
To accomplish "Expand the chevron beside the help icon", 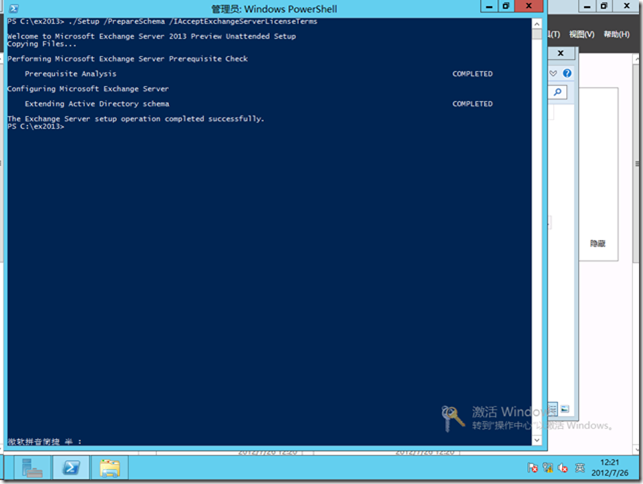I will click(553, 73).
